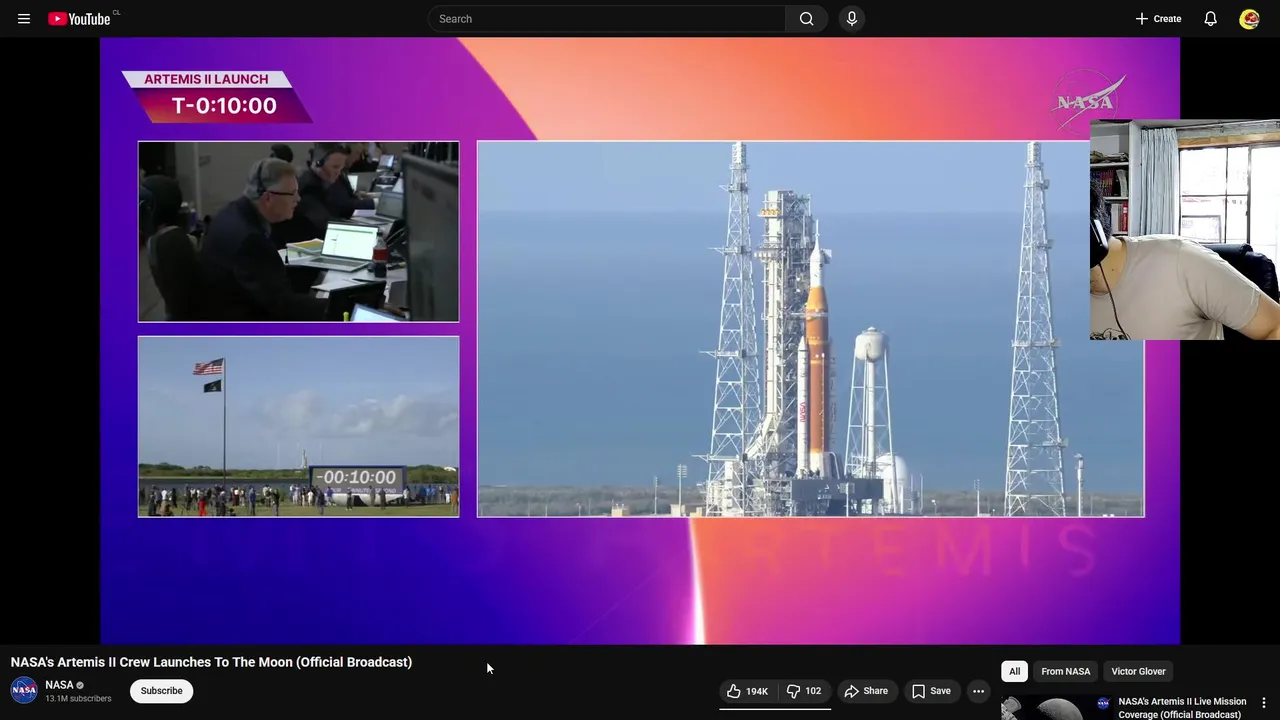Select the All filter chip
This screenshot has width=1280, height=720.
(x=1014, y=672)
